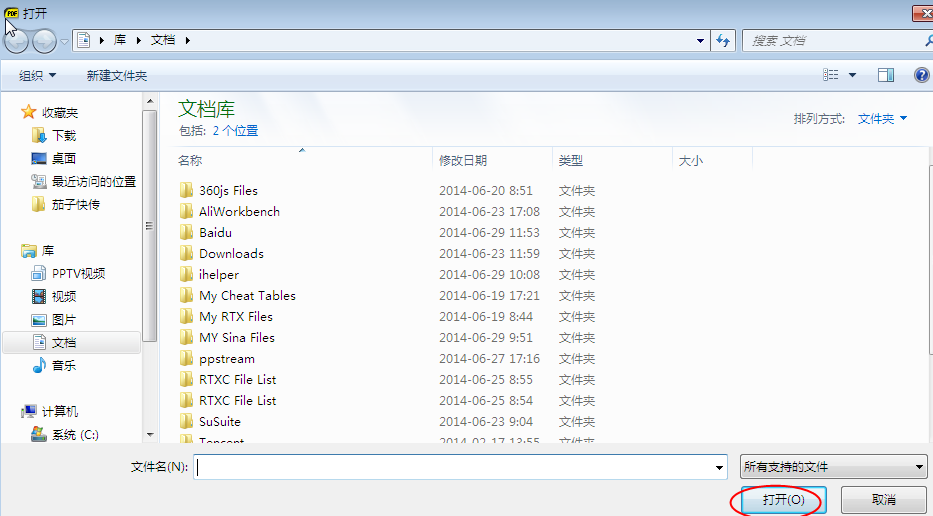Click the refresh button beside address bar
The height and width of the screenshot is (516, 933).
[723, 40]
